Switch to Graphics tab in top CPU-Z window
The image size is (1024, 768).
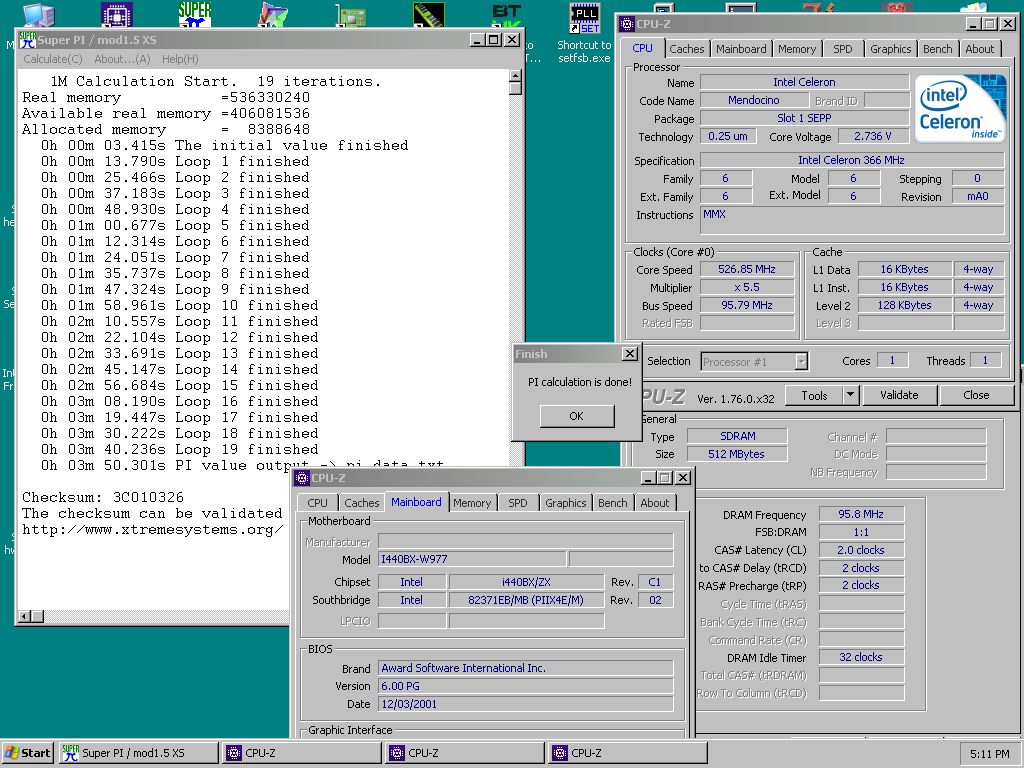click(890, 49)
